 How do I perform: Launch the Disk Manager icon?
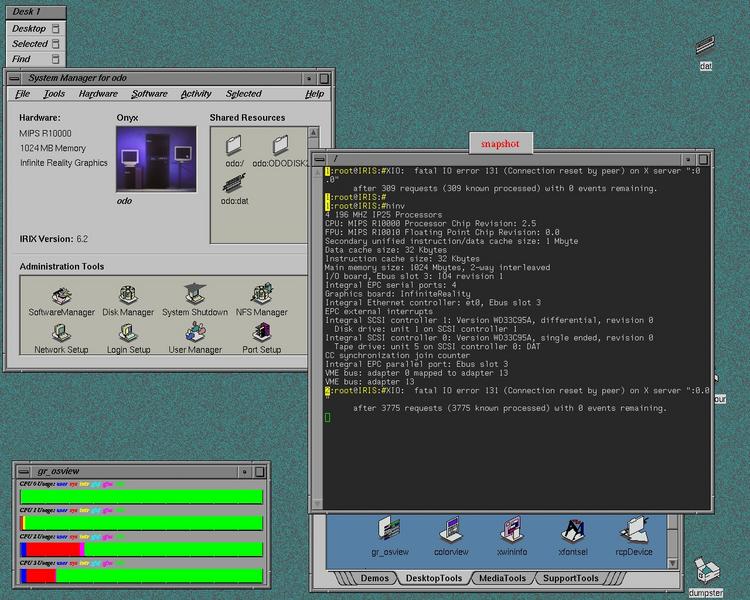pos(128,301)
